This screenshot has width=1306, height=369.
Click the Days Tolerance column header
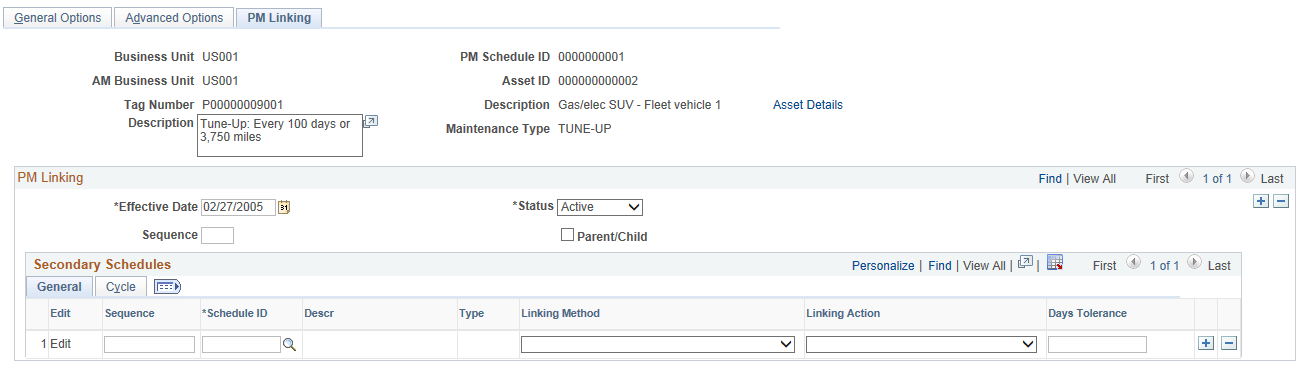click(x=1087, y=313)
